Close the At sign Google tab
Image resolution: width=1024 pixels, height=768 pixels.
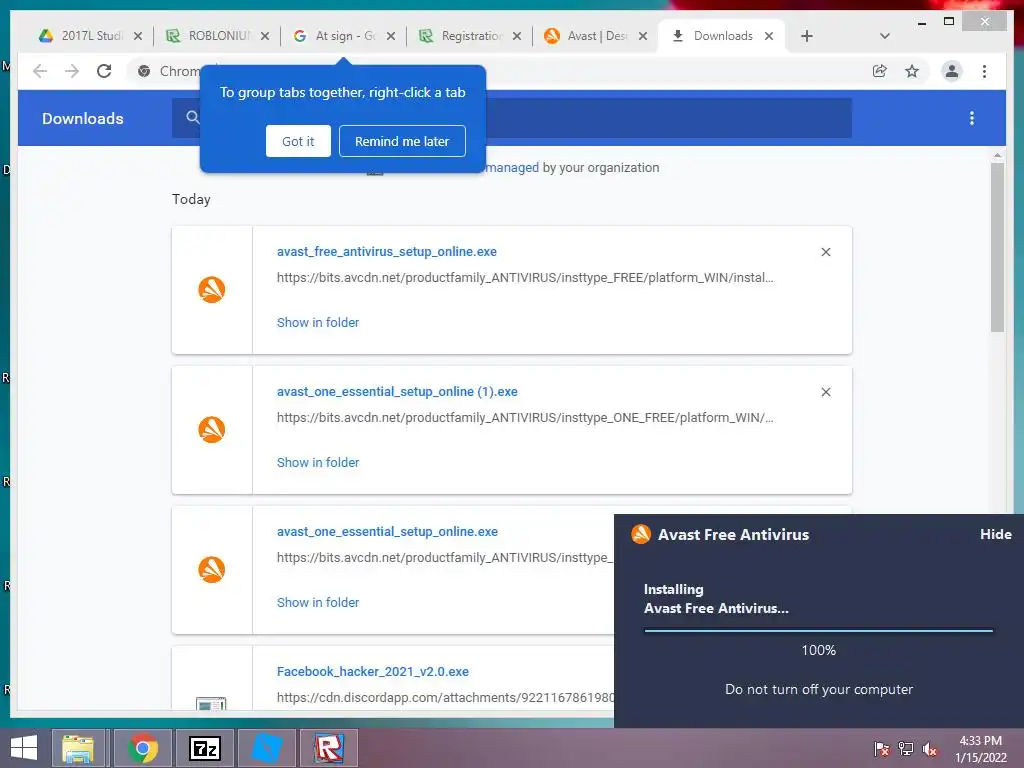(x=391, y=37)
